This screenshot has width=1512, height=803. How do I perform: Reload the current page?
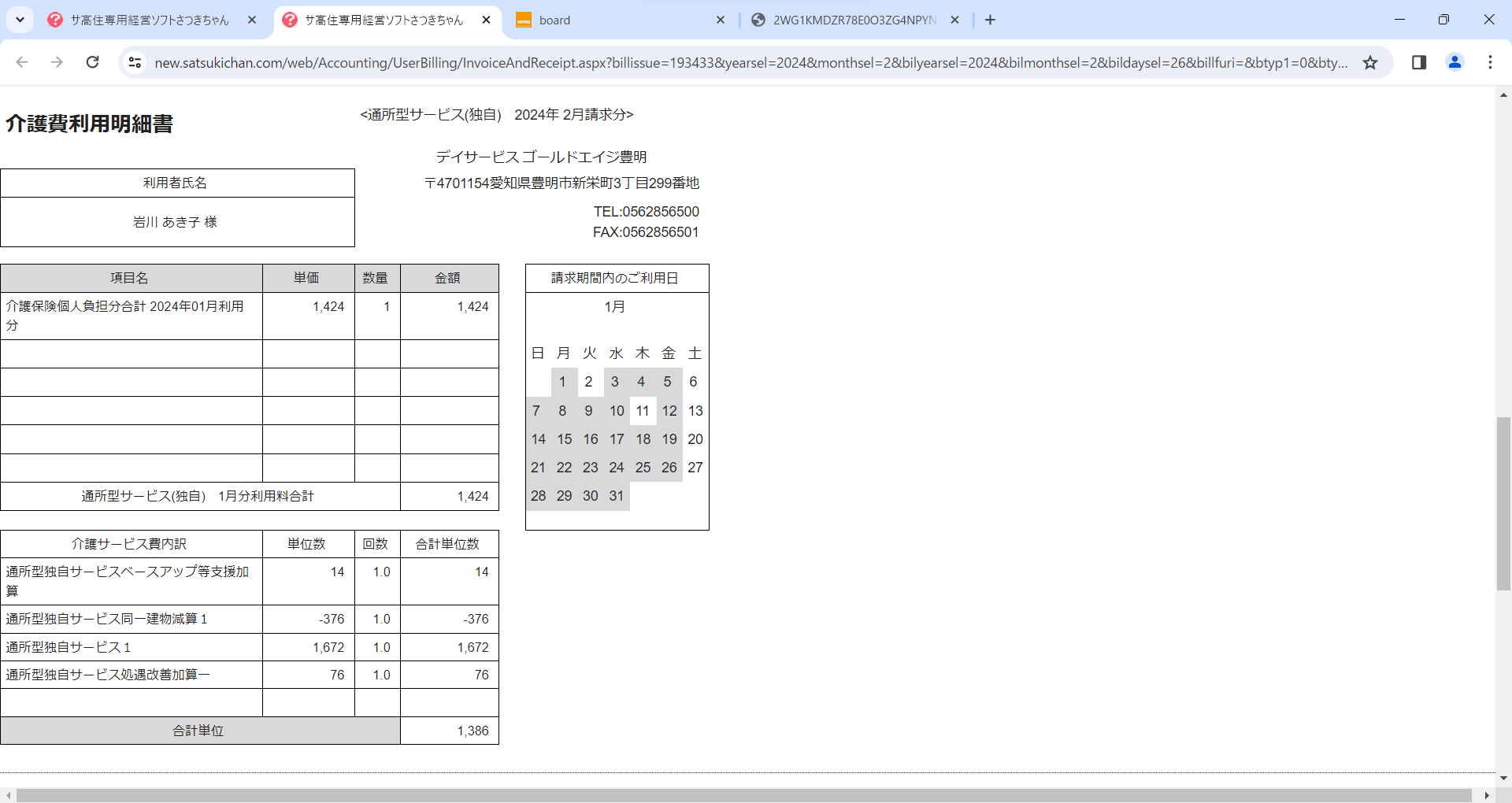[92, 62]
